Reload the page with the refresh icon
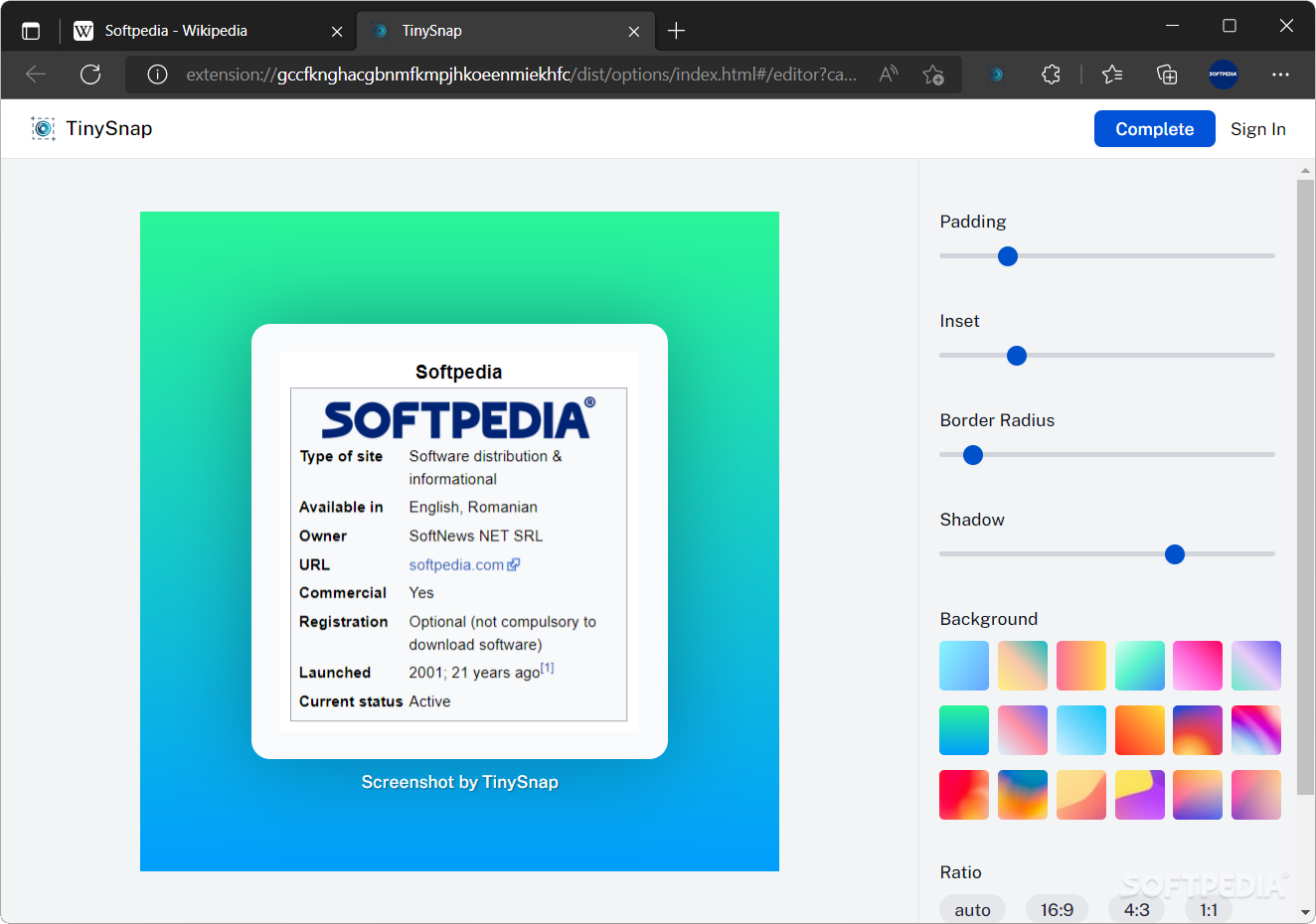1316x924 pixels. (x=90, y=75)
